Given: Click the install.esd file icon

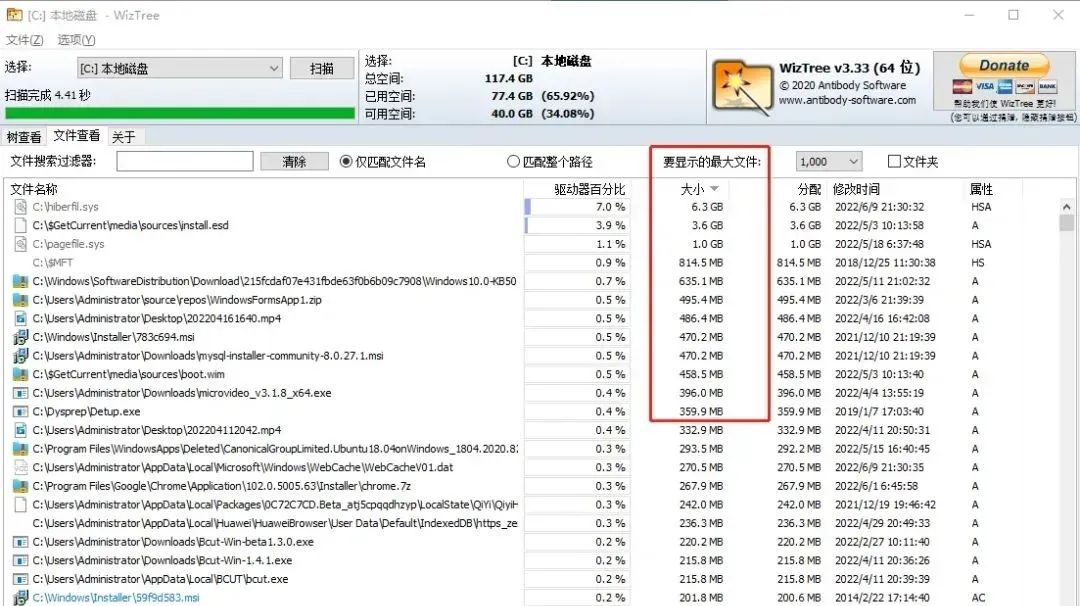Looking at the screenshot, I should tap(21, 225).
